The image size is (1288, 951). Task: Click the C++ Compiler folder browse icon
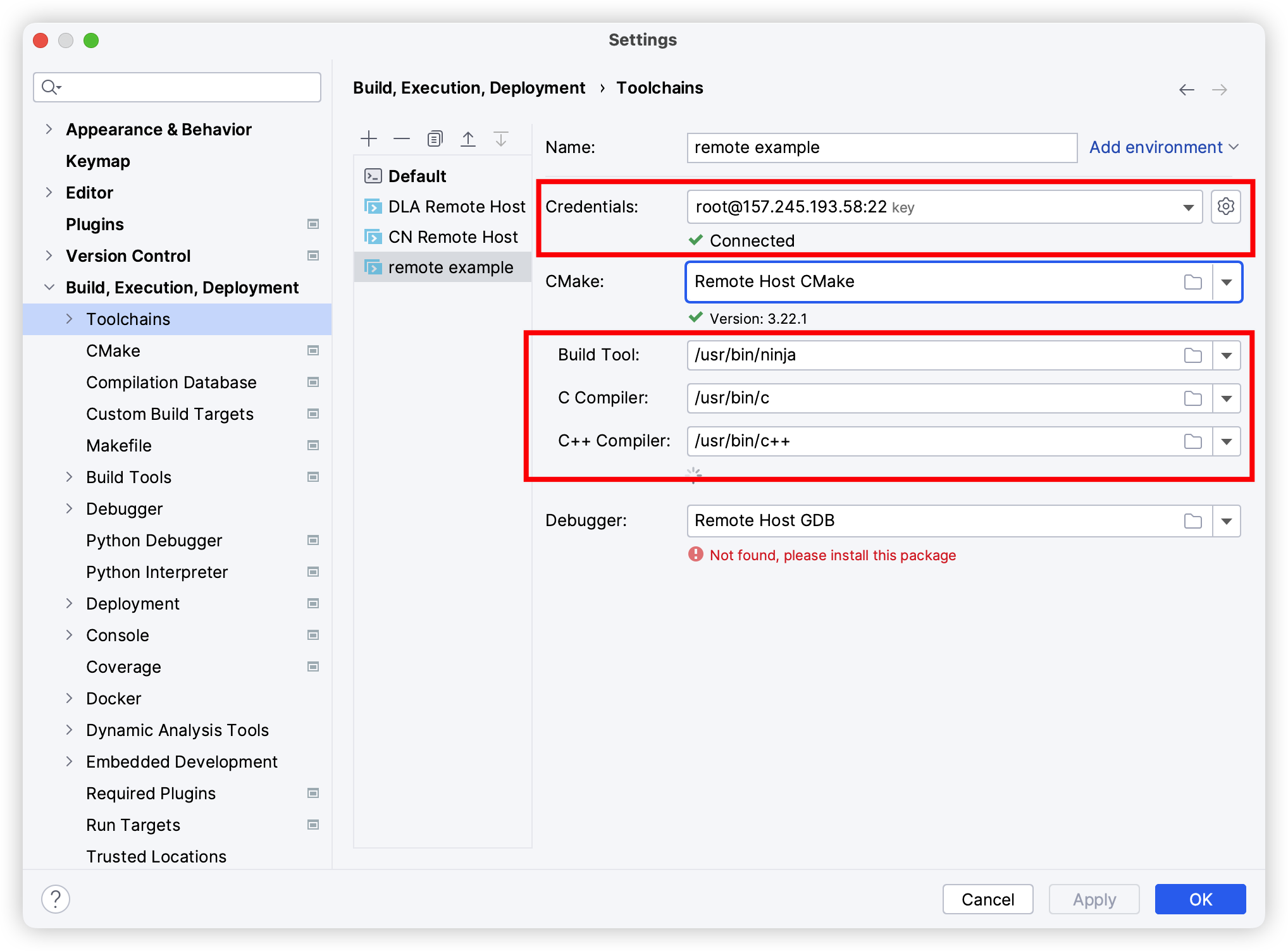click(1192, 440)
